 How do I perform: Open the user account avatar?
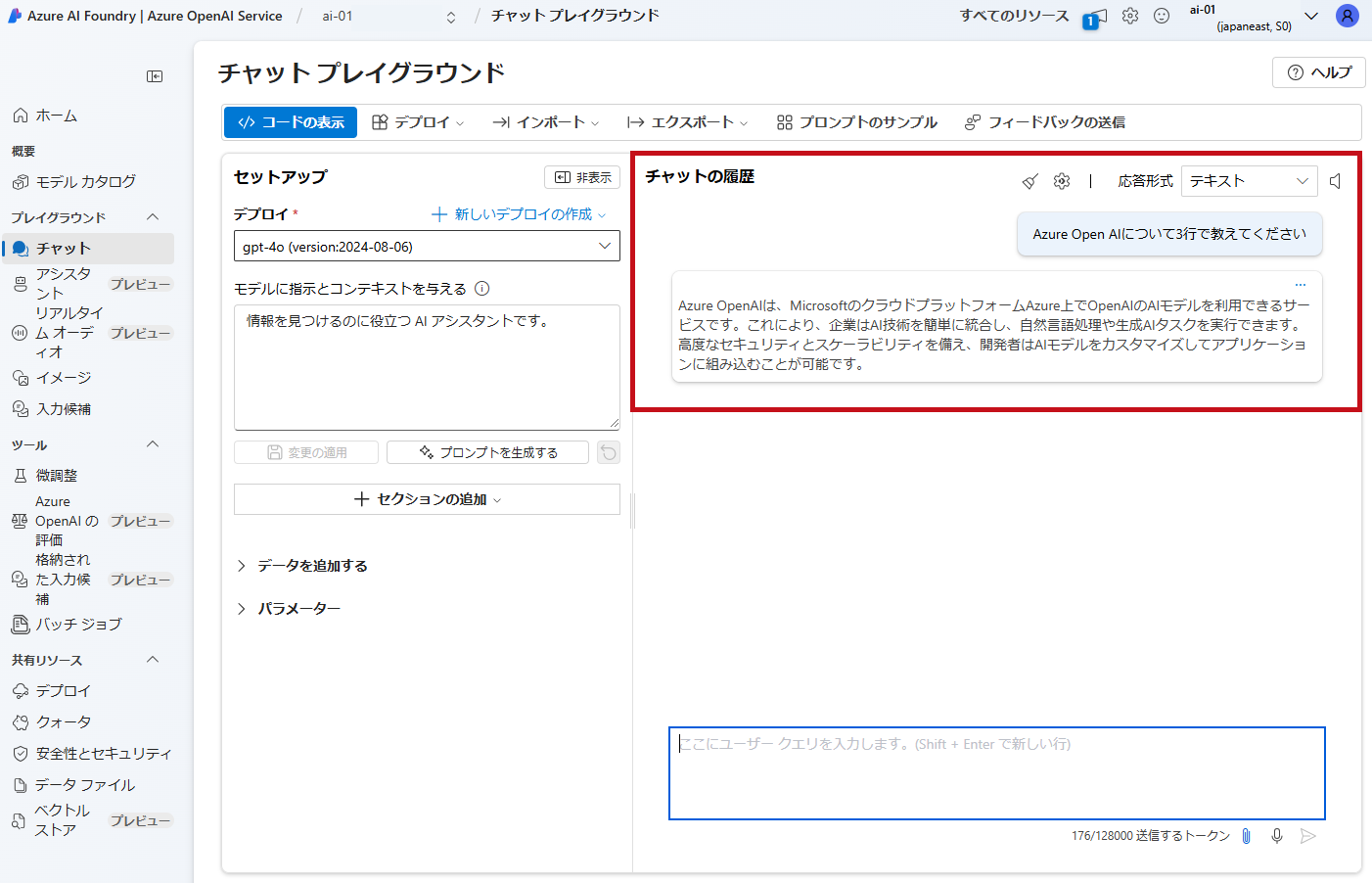pos(1348,16)
